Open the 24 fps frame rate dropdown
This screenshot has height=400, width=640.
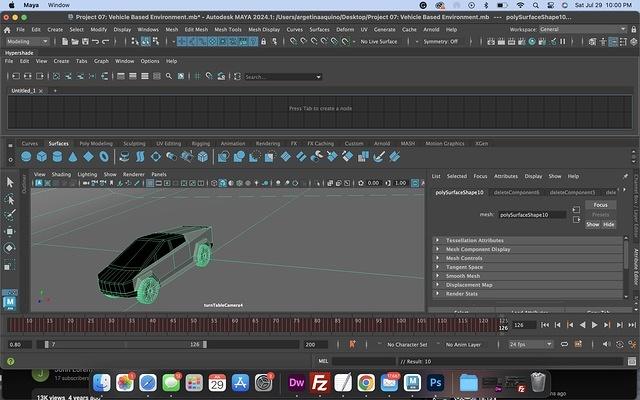pos(530,344)
